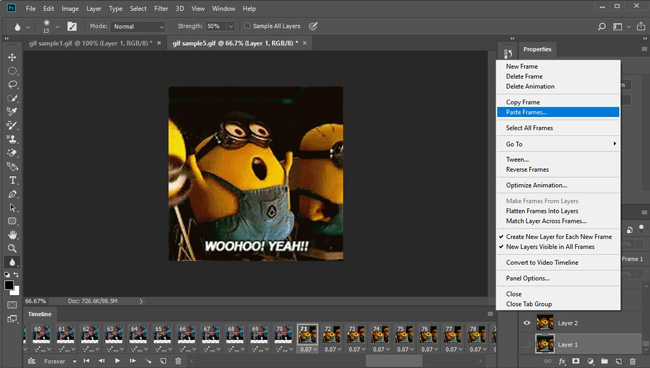
Task: Show Layer 1 visibility box
Action: click(526, 344)
